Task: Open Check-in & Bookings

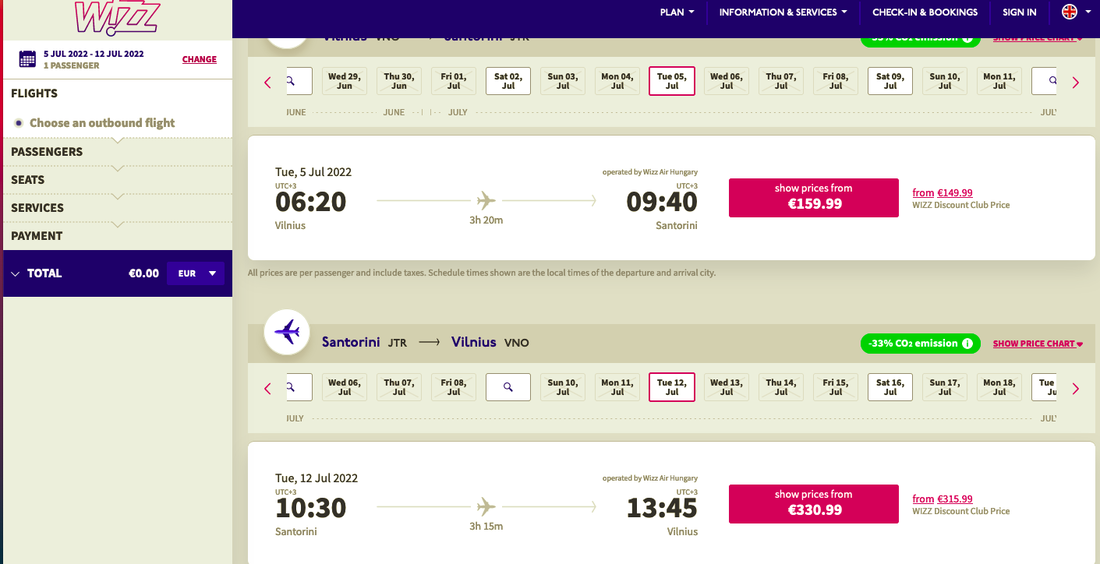Action: pos(925,12)
